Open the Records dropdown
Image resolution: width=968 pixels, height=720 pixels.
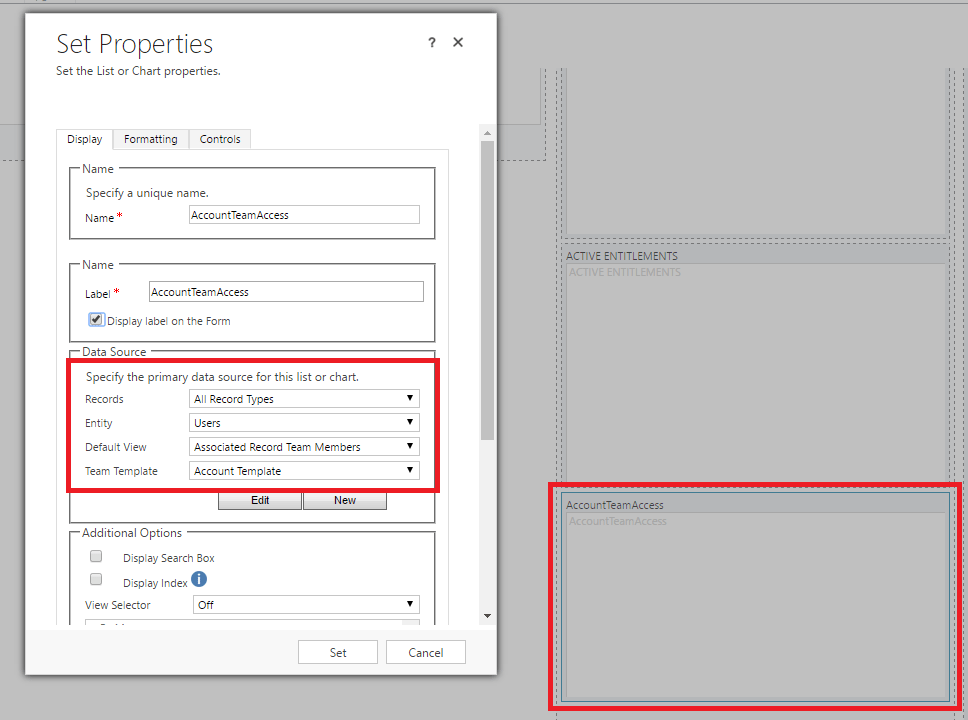[x=304, y=399]
